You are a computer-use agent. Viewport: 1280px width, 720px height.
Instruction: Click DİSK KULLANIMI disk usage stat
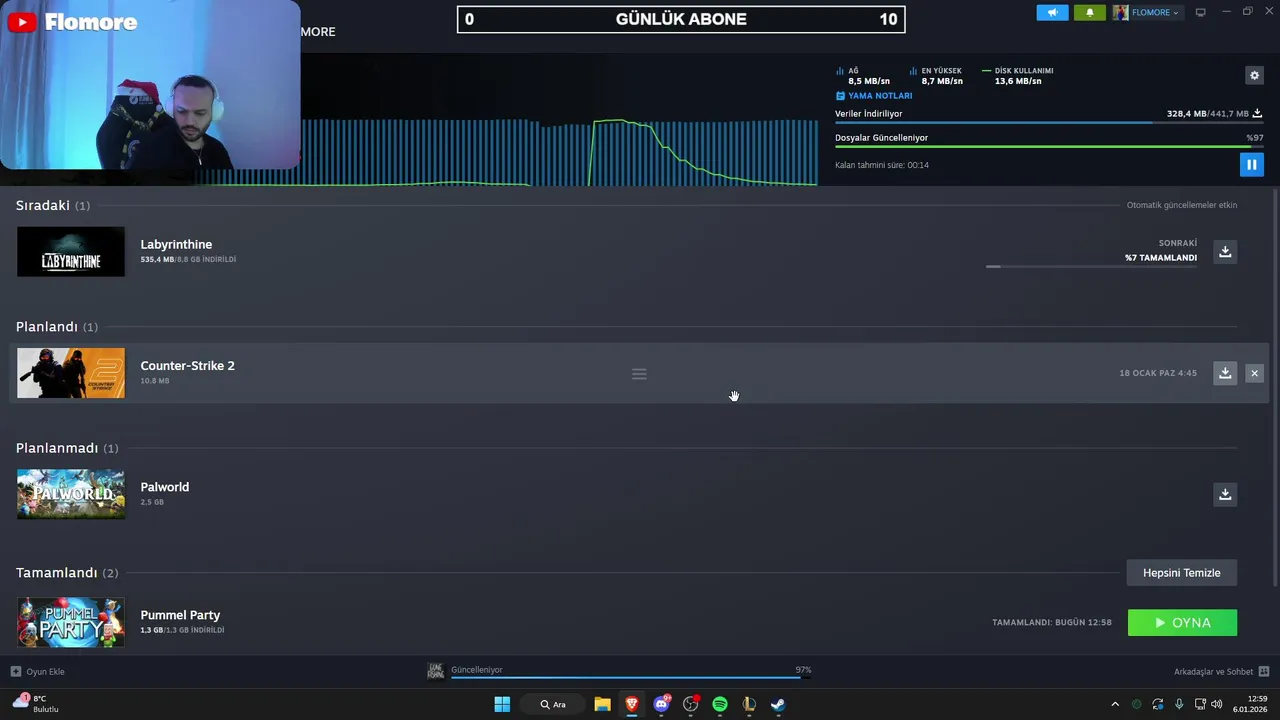pyautogui.click(x=1018, y=76)
